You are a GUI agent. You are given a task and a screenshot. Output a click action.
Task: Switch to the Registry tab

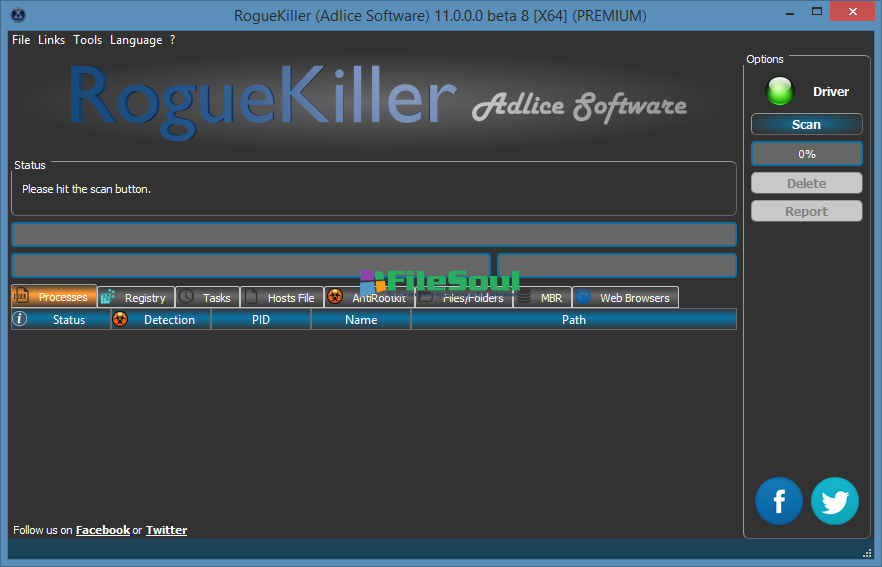click(x=136, y=298)
